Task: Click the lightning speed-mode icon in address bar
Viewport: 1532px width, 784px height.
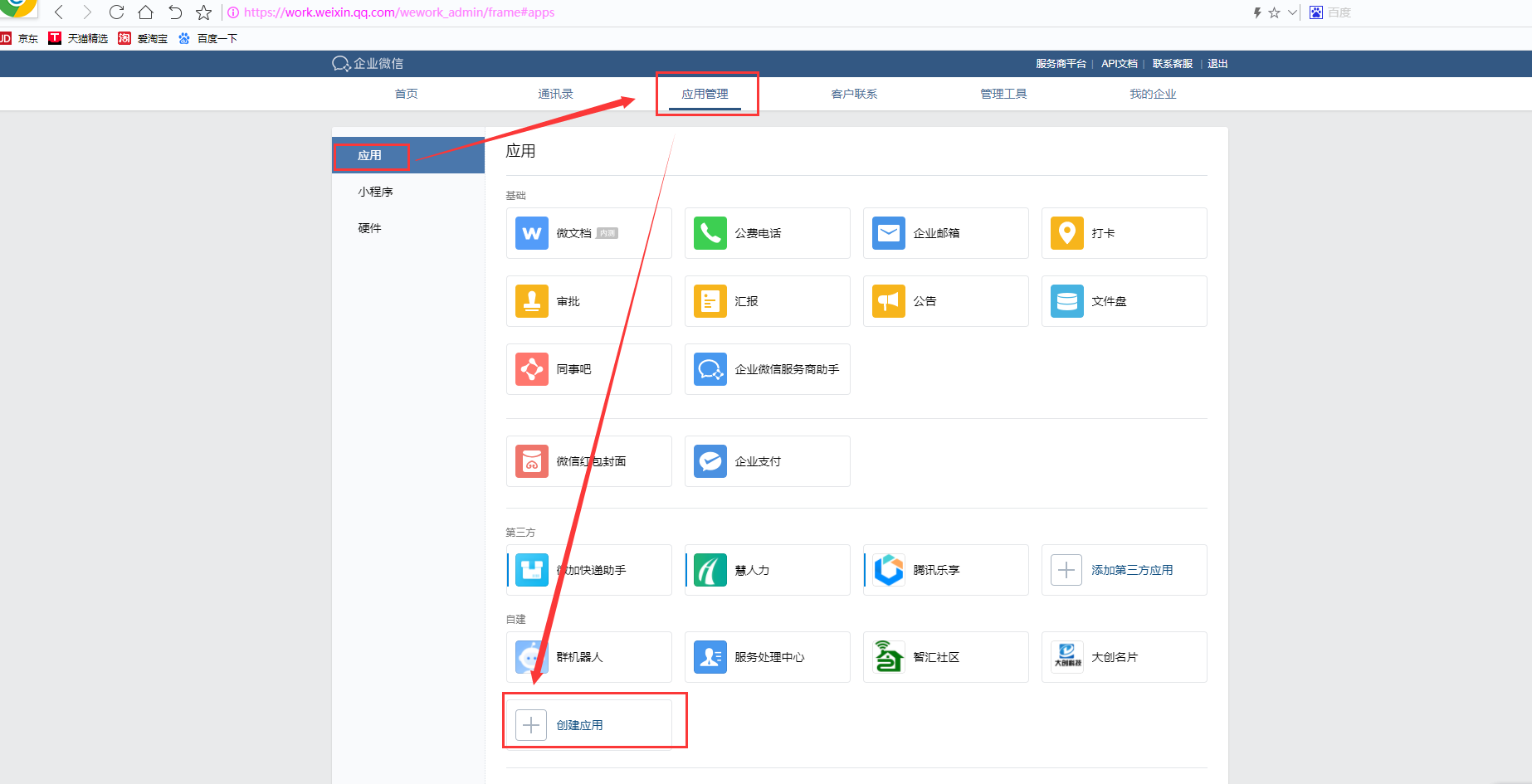Action: tap(1257, 12)
